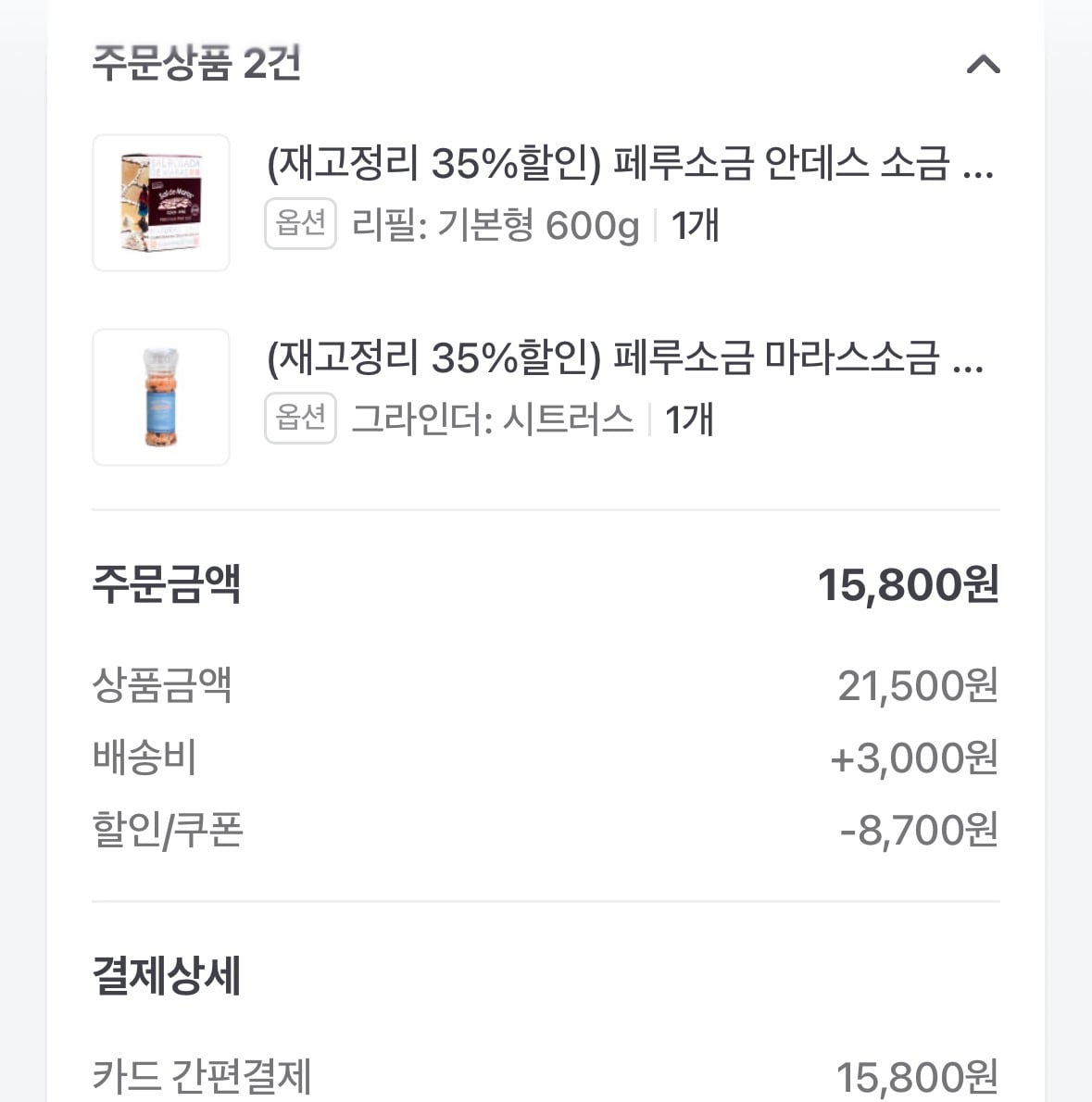Select the 주문상품 2건 header text
This screenshot has width=1092, height=1102.
(x=196, y=63)
